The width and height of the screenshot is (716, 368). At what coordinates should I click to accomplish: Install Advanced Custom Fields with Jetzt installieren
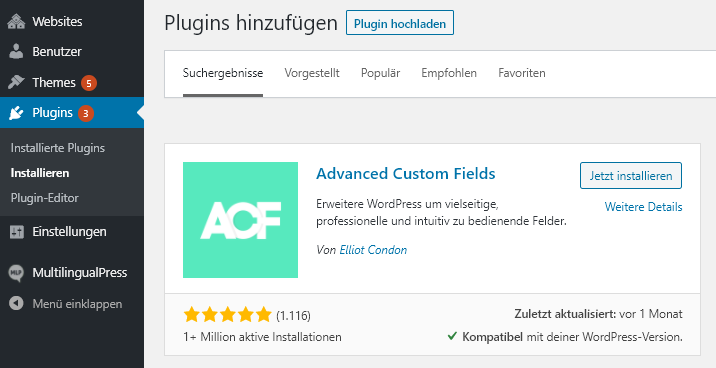(631, 176)
